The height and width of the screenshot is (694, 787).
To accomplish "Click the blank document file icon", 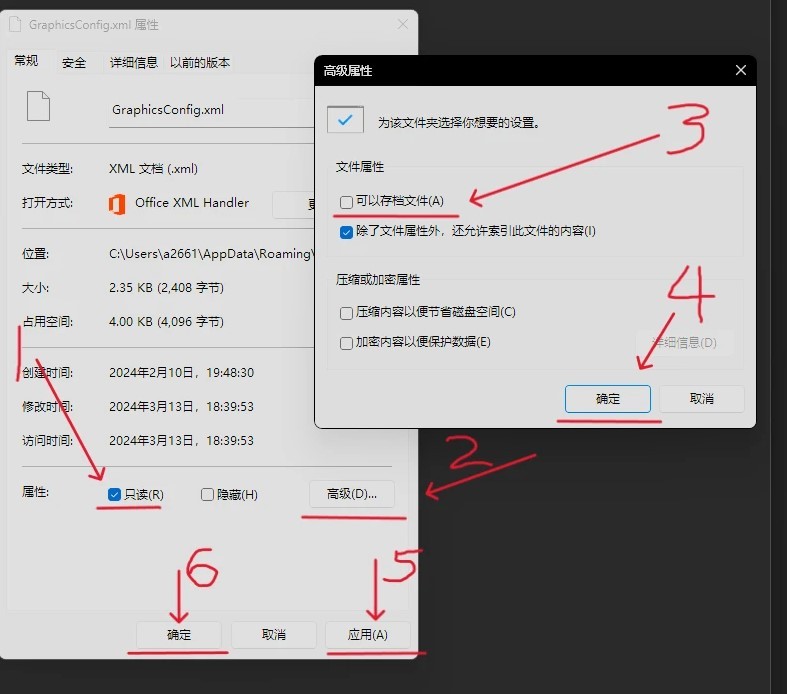I will click(x=38, y=106).
